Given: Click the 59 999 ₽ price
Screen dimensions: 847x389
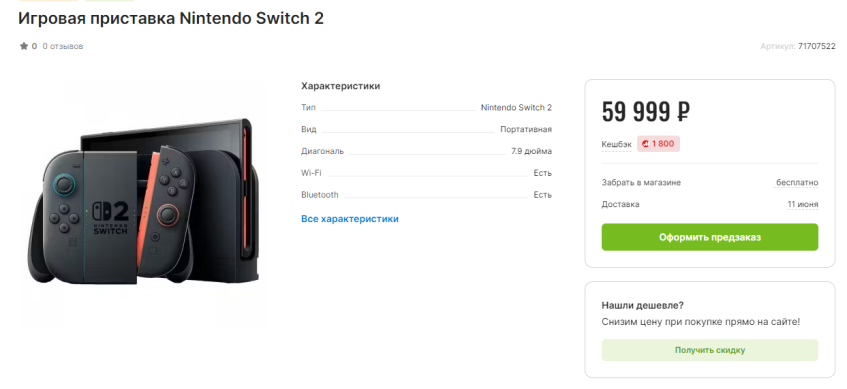Looking at the screenshot, I should (x=646, y=112).
